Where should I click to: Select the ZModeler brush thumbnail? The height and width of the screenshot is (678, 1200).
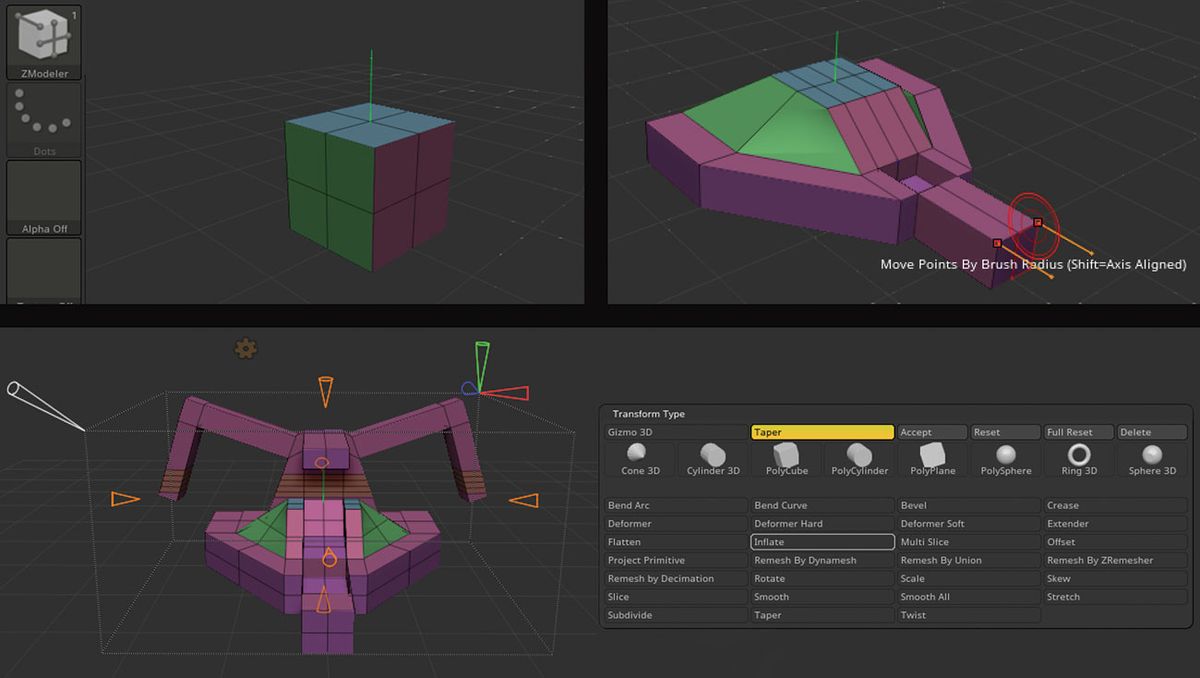tap(42, 38)
